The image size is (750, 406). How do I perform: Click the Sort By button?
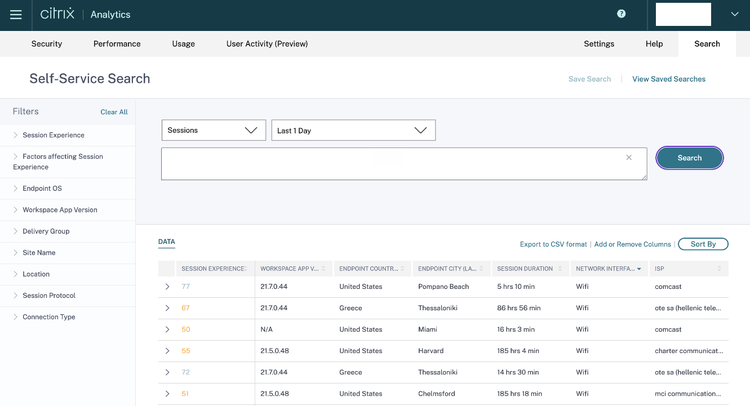703,244
